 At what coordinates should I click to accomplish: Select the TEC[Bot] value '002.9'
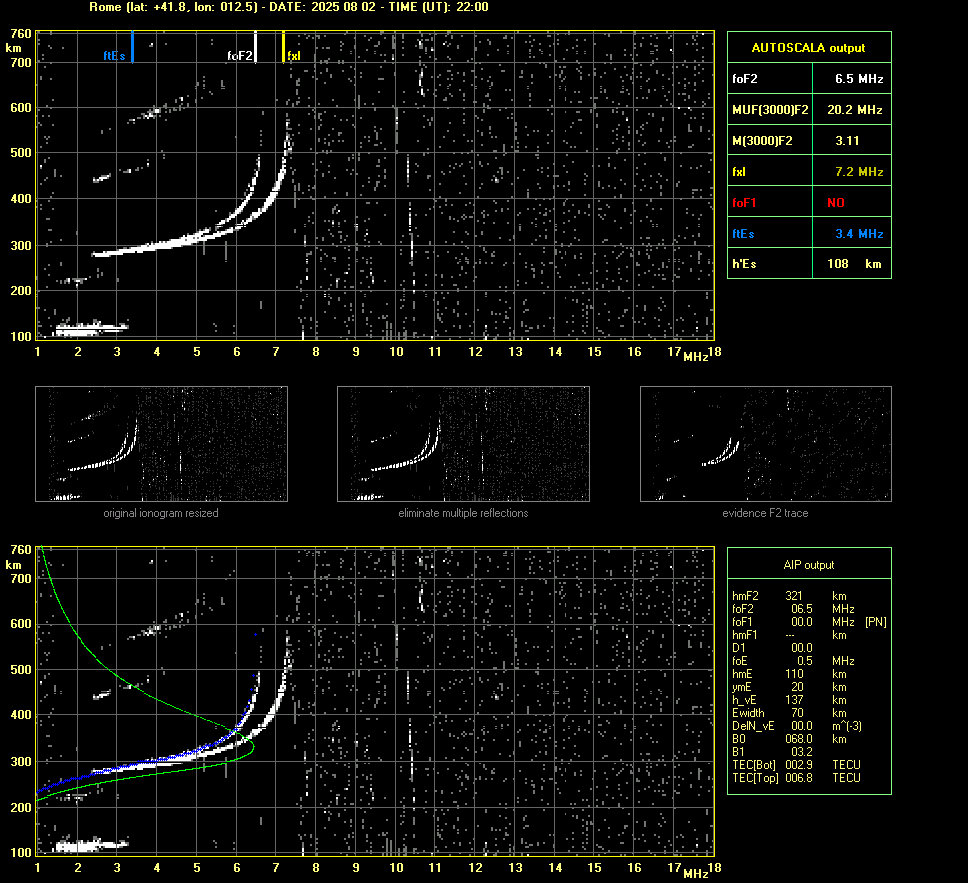(799, 764)
